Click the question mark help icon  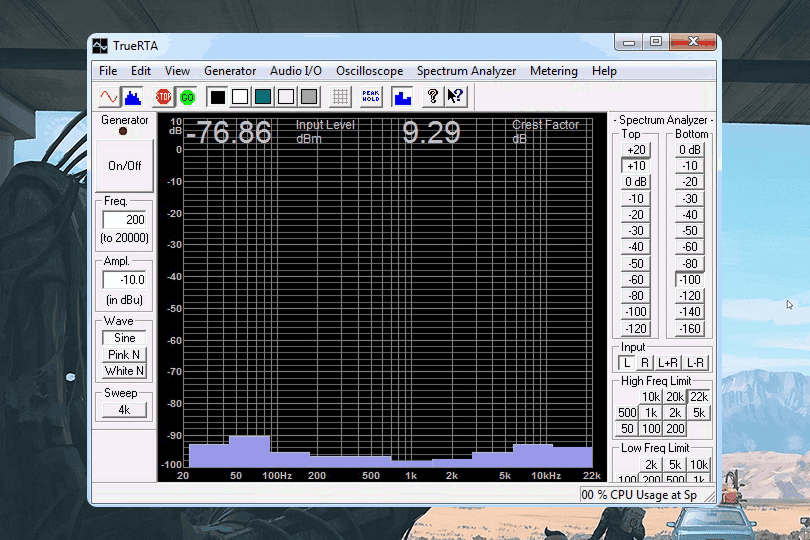coord(432,97)
